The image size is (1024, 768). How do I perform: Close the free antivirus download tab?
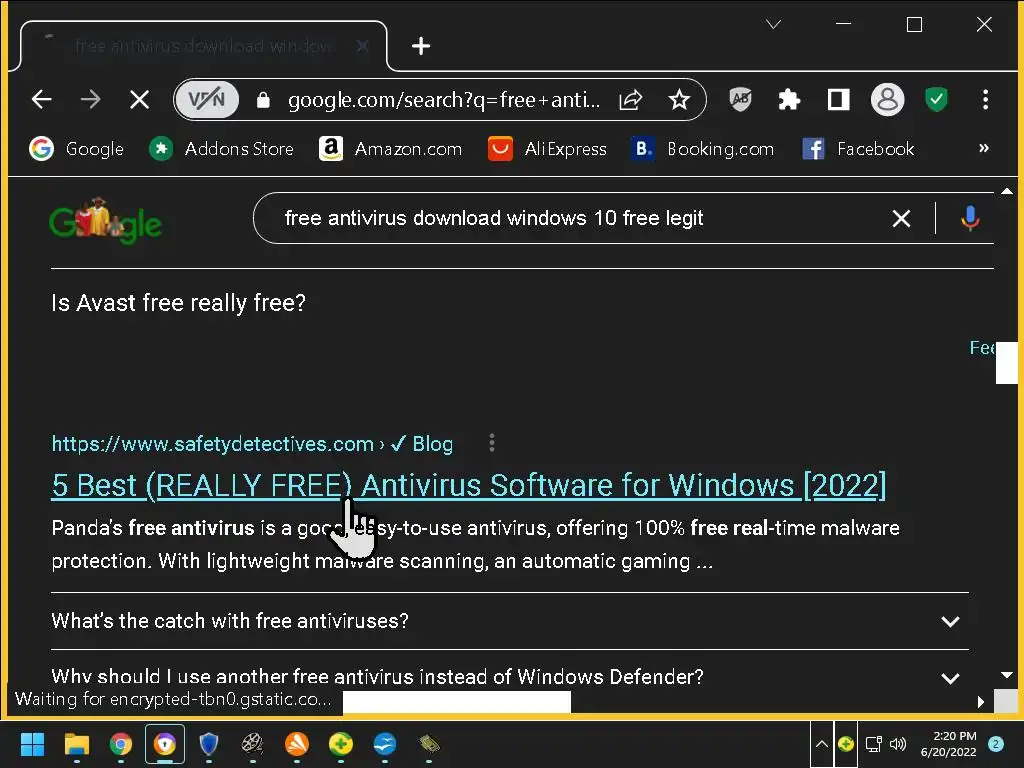pos(362,46)
